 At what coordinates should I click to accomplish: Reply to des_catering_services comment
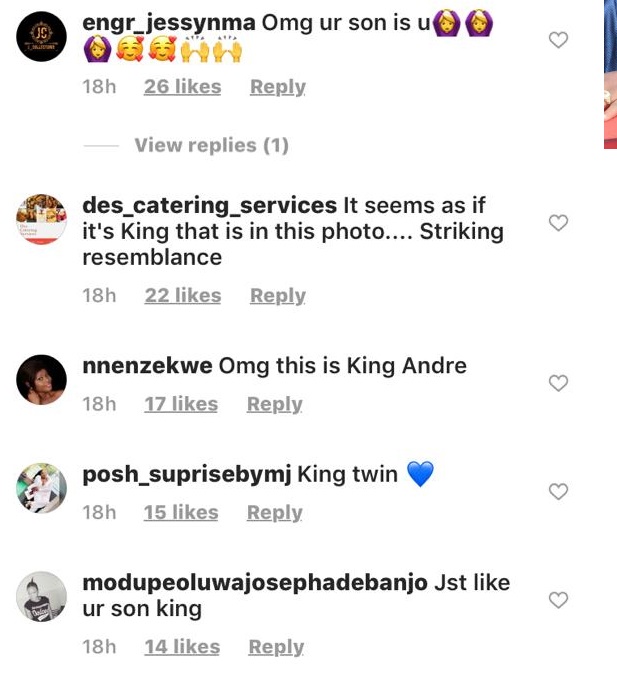coord(277,296)
